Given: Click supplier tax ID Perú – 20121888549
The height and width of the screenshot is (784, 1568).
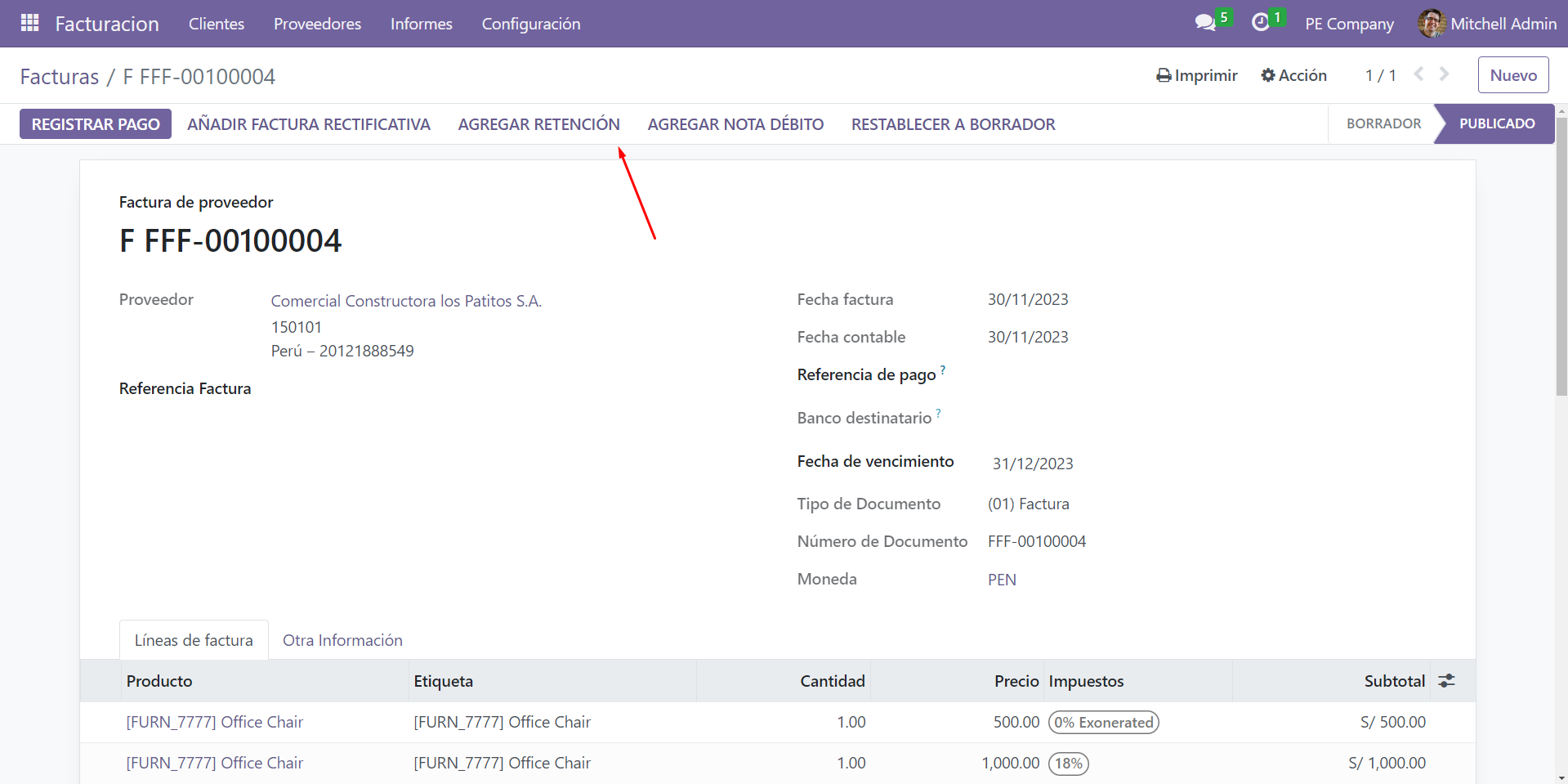Looking at the screenshot, I should [342, 351].
